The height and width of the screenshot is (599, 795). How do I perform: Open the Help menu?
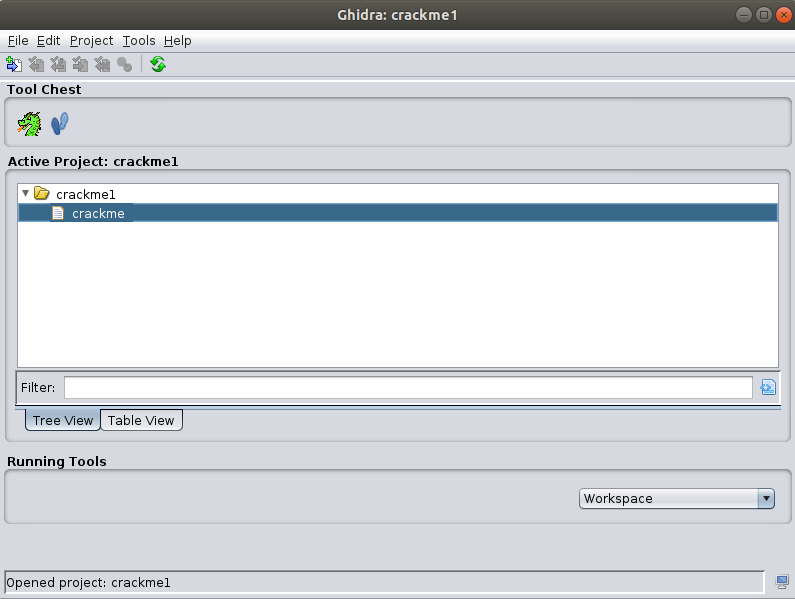(177, 41)
